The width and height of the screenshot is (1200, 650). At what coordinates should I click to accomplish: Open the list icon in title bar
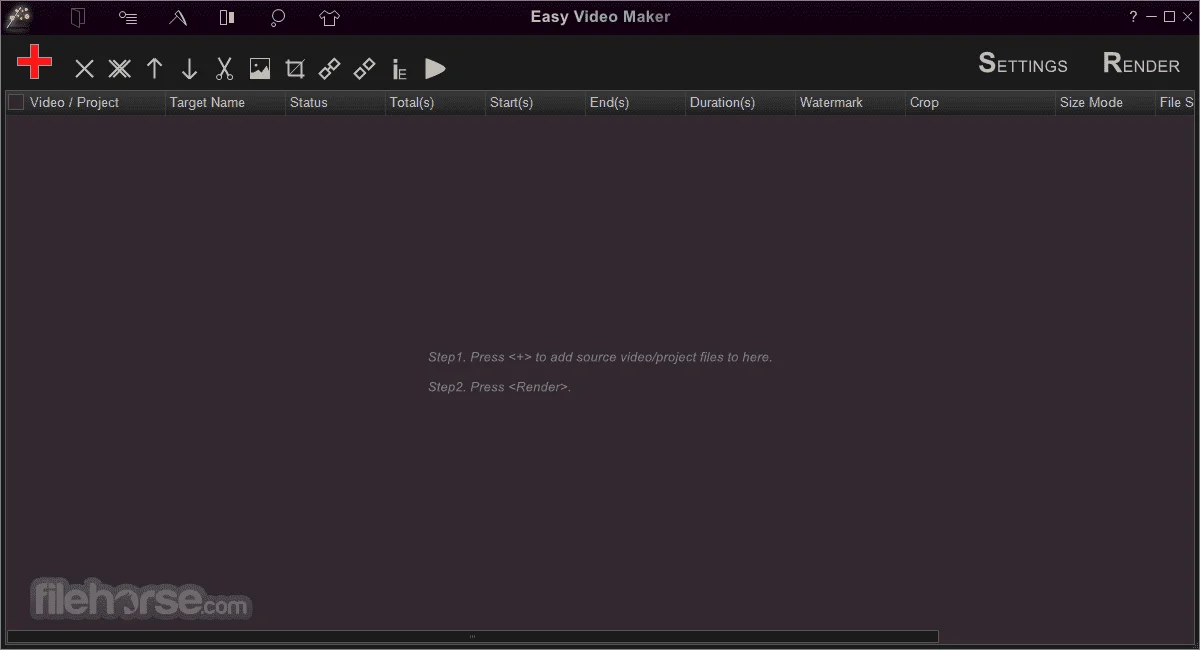(128, 17)
